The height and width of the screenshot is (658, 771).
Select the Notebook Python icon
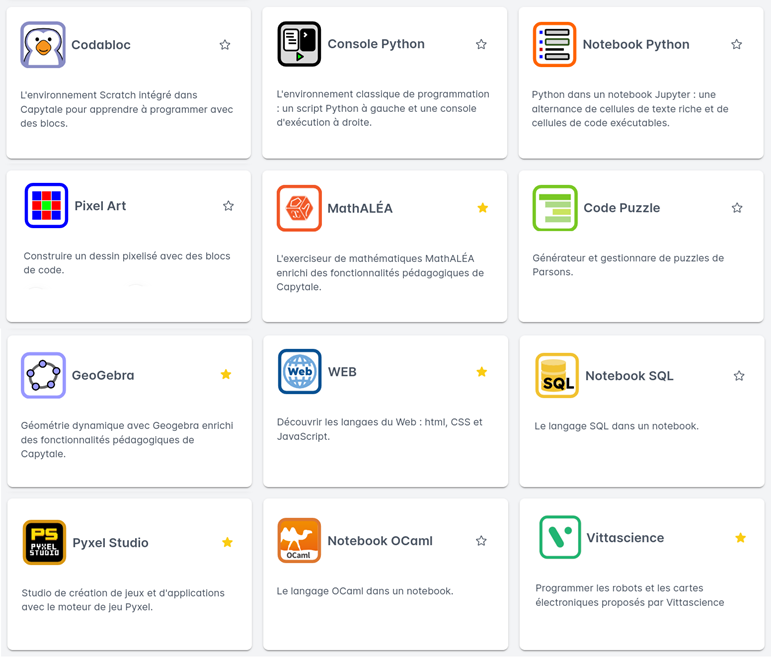pyautogui.click(x=555, y=44)
